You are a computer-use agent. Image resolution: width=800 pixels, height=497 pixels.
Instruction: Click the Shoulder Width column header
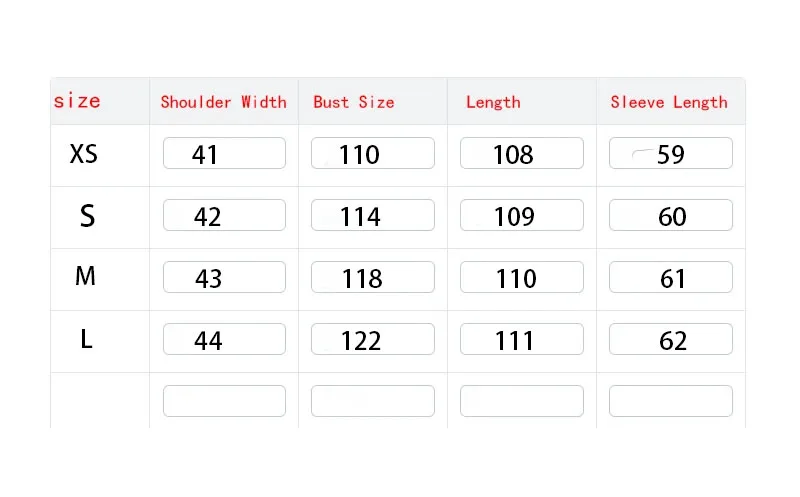(223, 102)
